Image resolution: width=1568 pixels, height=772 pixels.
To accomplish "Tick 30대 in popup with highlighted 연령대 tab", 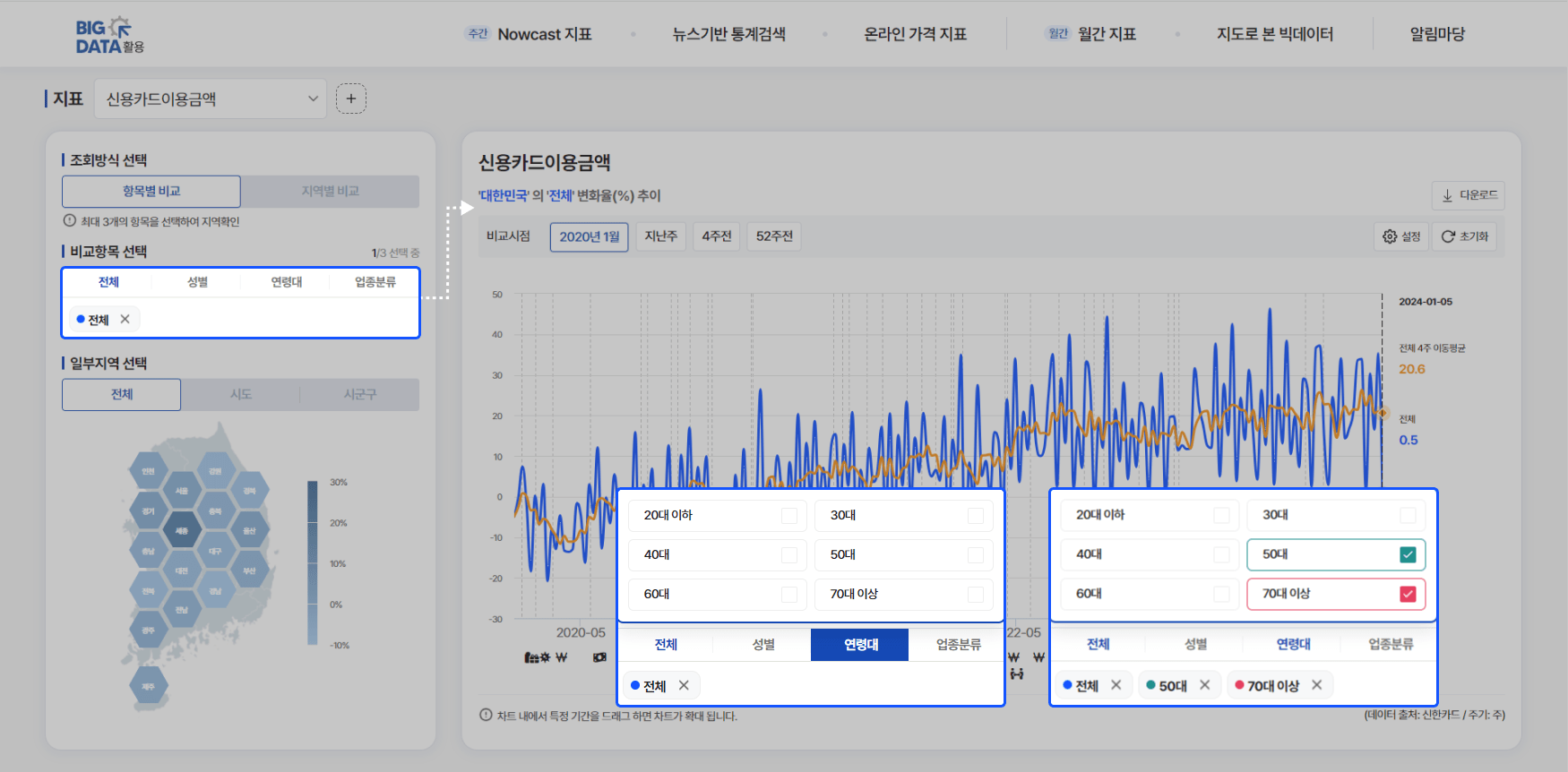I will click(976, 515).
